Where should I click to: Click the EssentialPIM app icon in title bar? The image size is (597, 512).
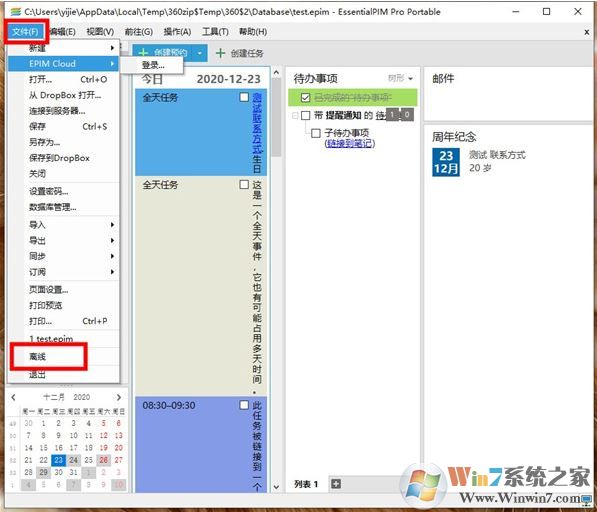[x=16, y=12]
